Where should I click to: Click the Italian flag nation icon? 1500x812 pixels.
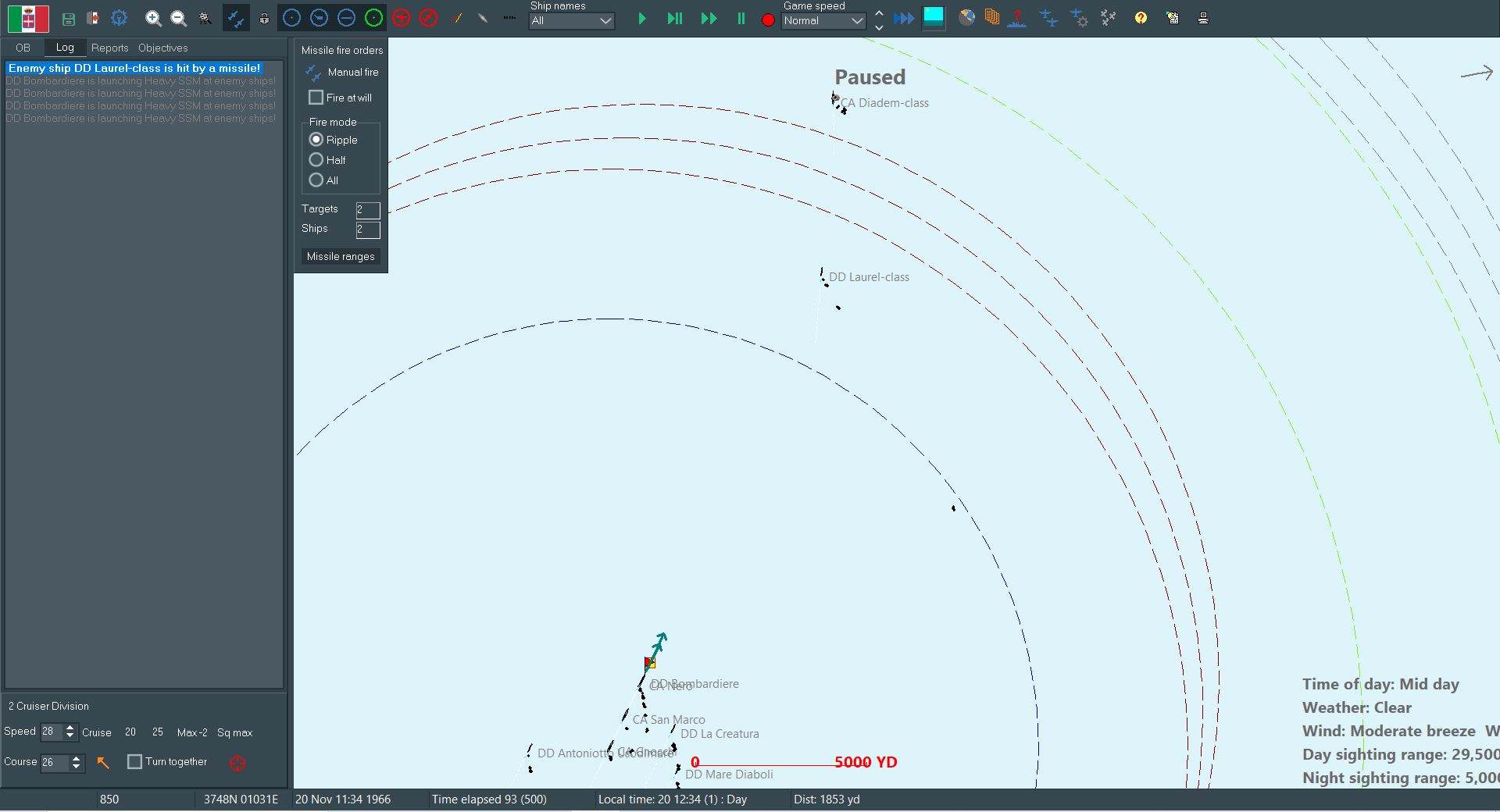pyautogui.click(x=28, y=18)
